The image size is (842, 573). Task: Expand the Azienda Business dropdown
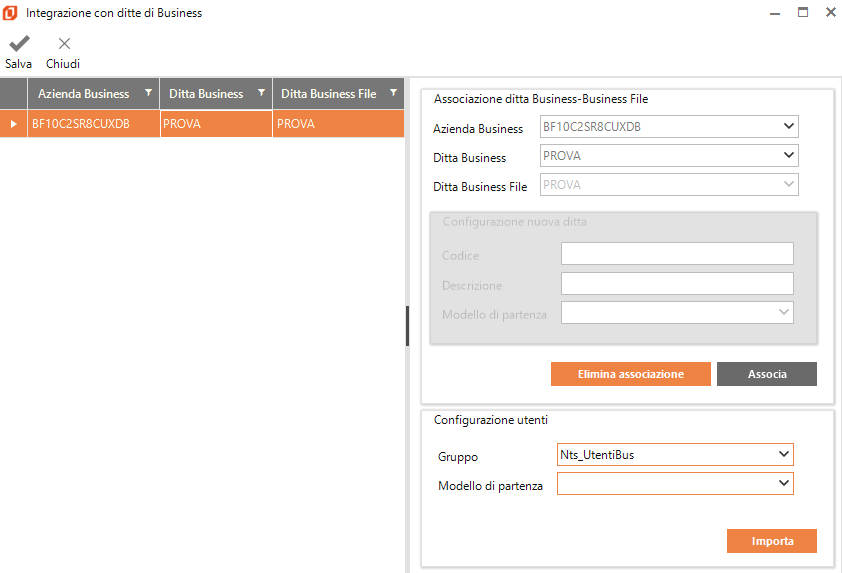(x=788, y=126)
